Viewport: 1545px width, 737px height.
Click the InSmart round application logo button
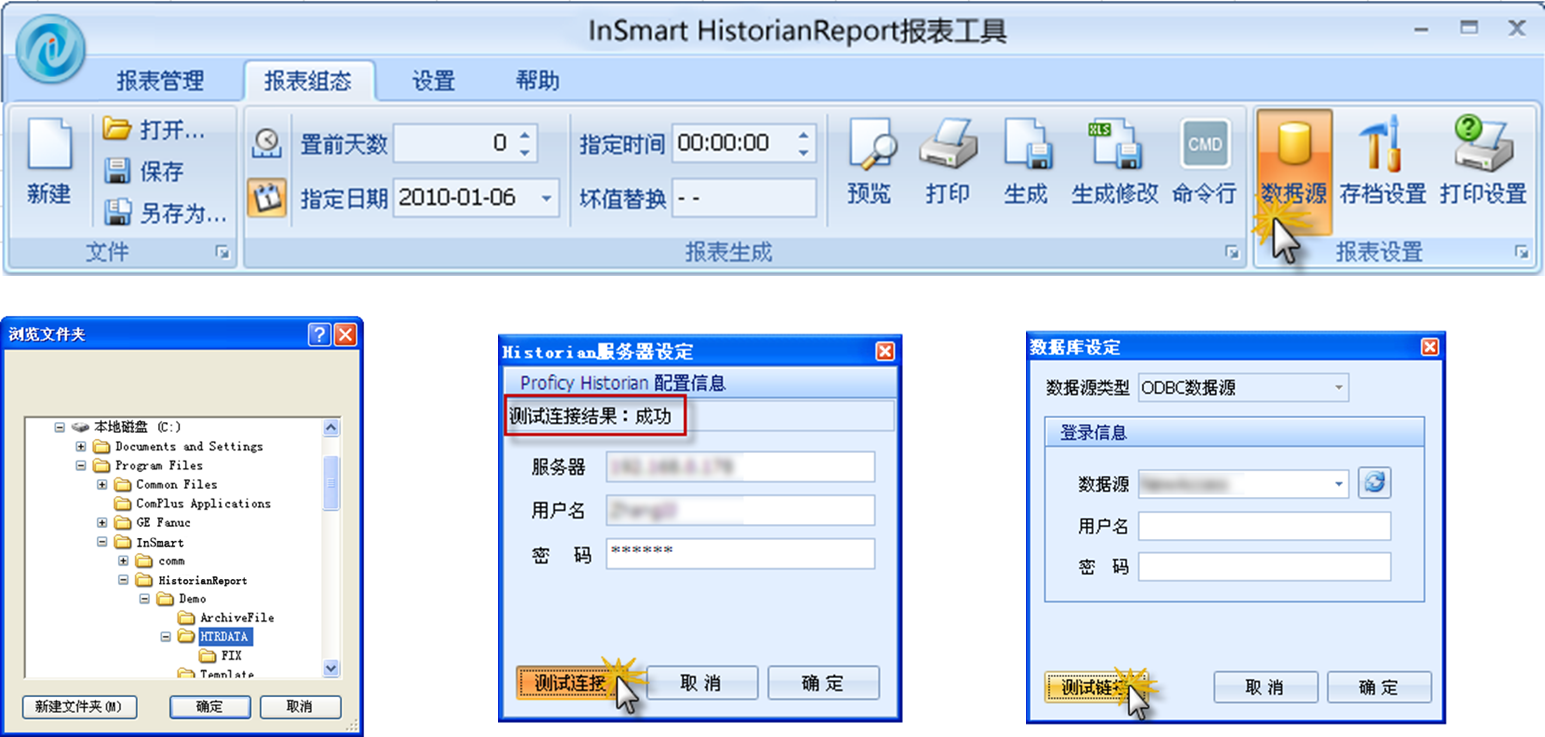(50, 48)
